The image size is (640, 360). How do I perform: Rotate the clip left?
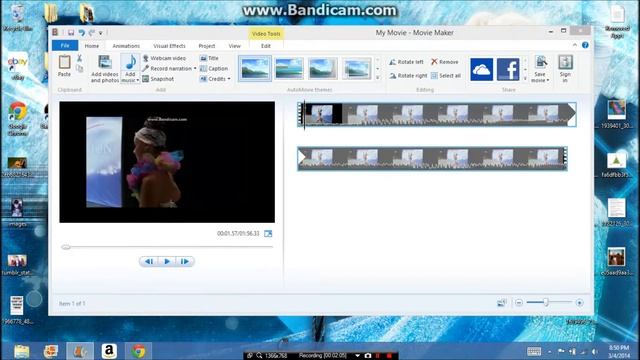click(406, 62)
